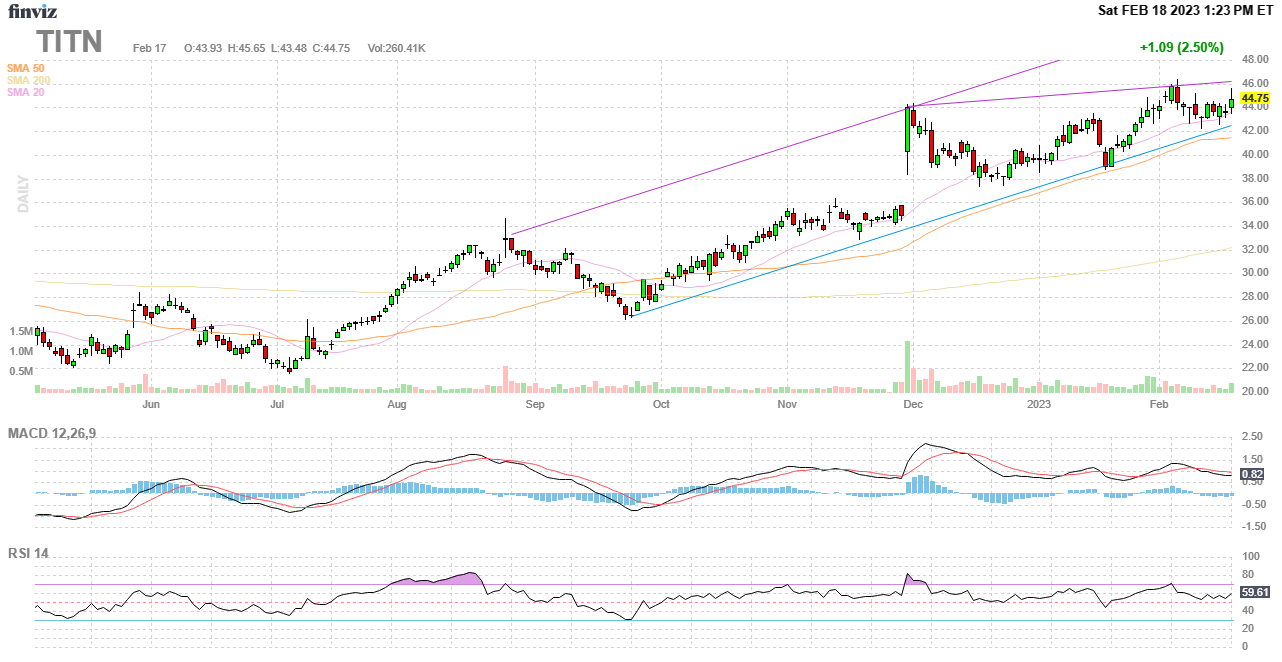1282x662 pixels.
Task: Select the SMA 200 legend label
Action: 28,80
